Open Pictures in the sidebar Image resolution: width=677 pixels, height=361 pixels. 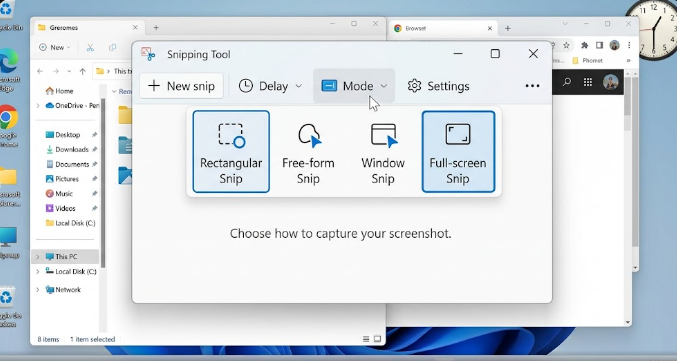click(x=62, y=179)
